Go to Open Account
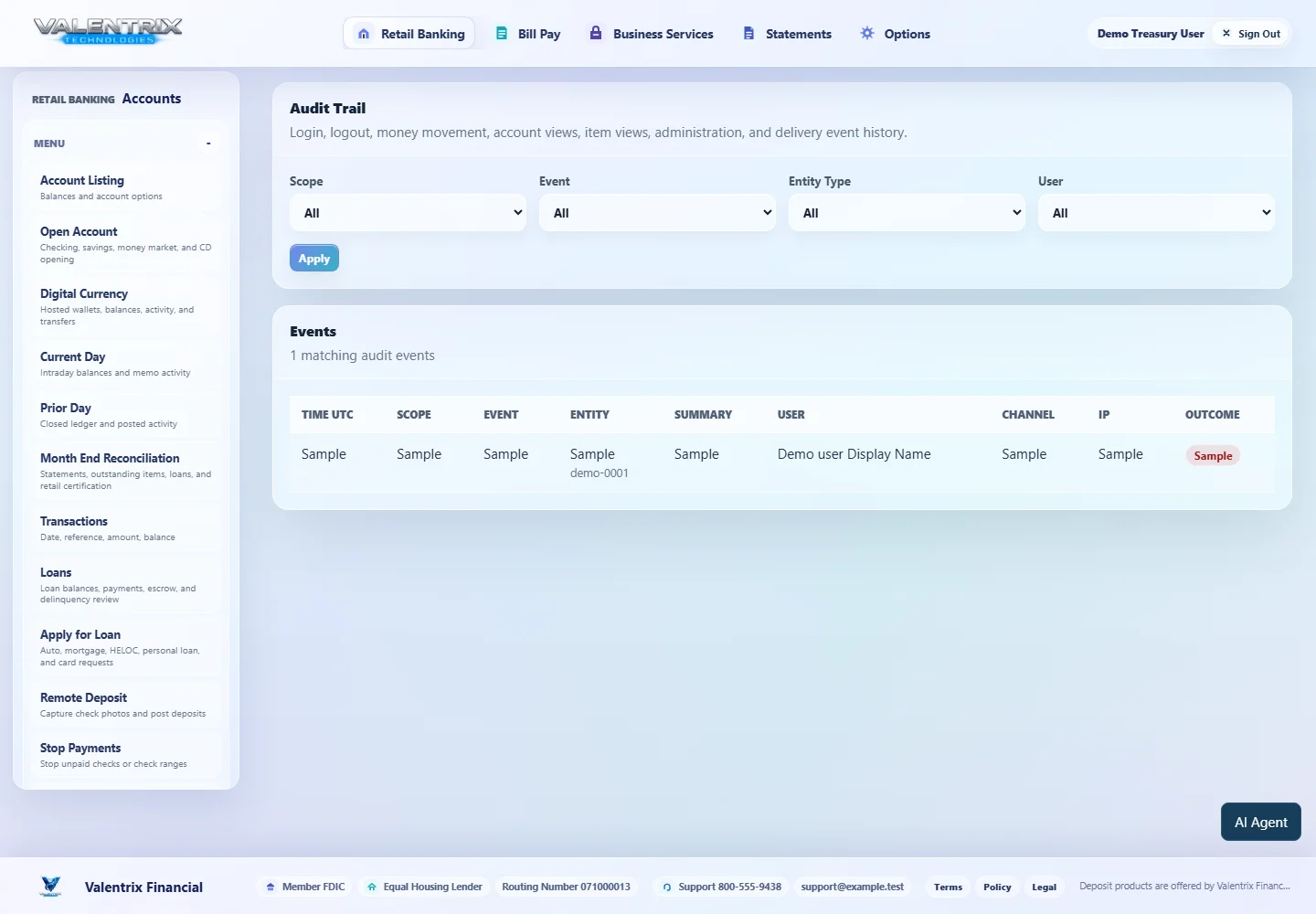1316x914 pixels. (x=125, y=245)
